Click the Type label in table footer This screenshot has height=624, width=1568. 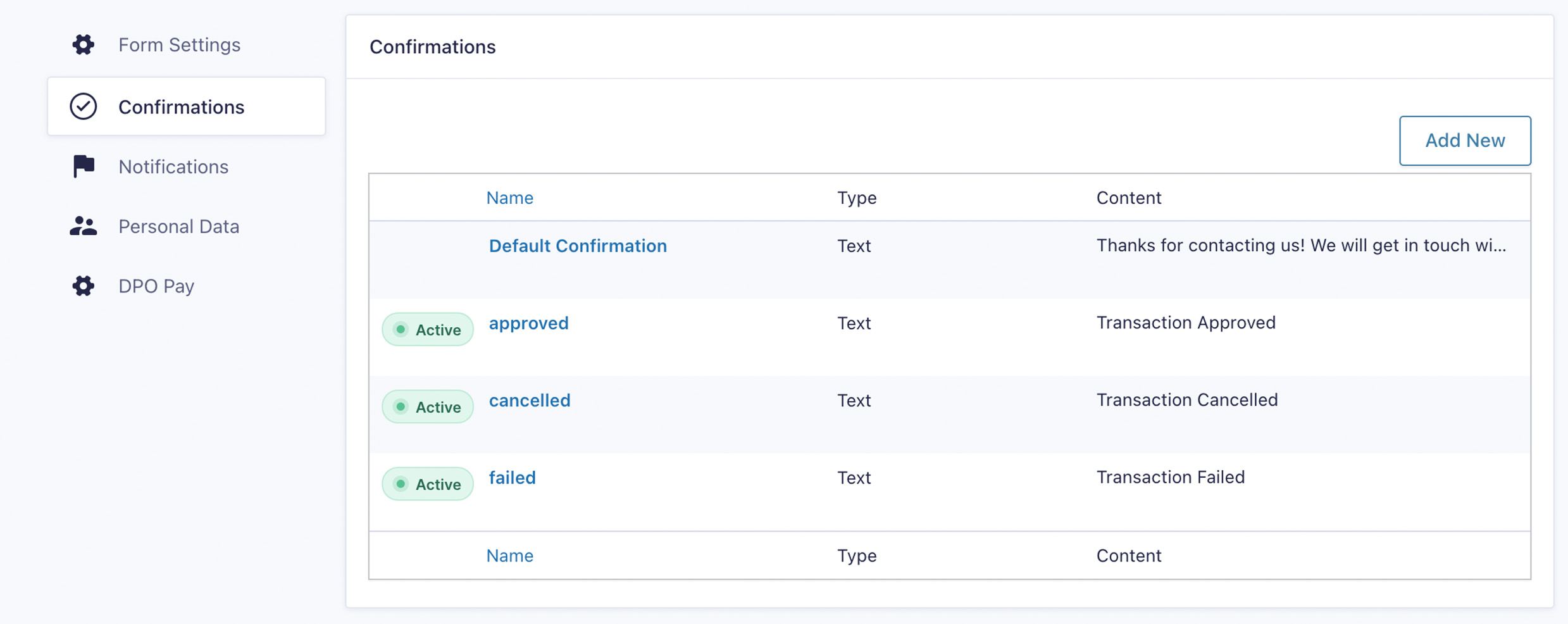tap(857, 556)
